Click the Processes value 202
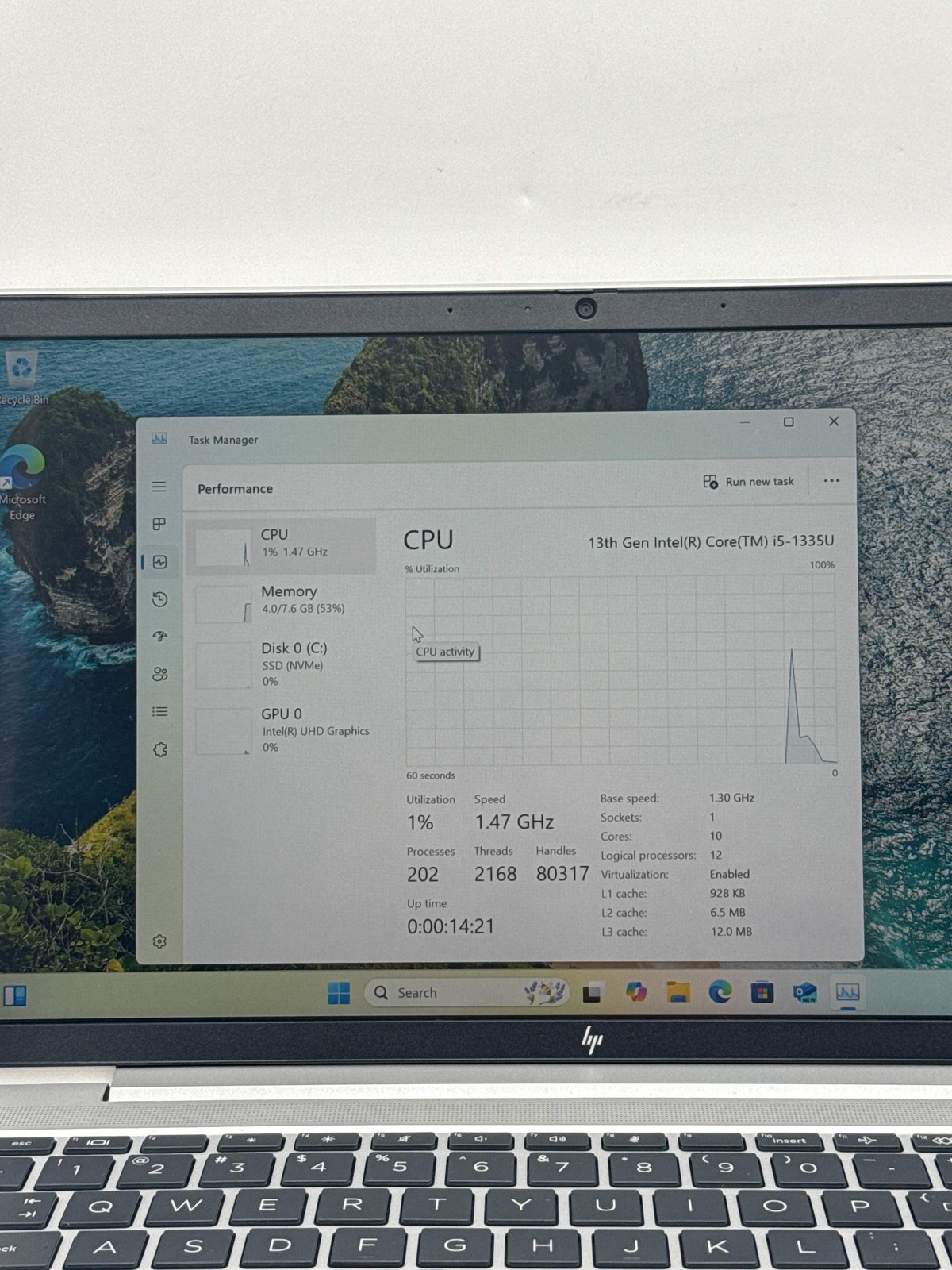 click(423, 874)
